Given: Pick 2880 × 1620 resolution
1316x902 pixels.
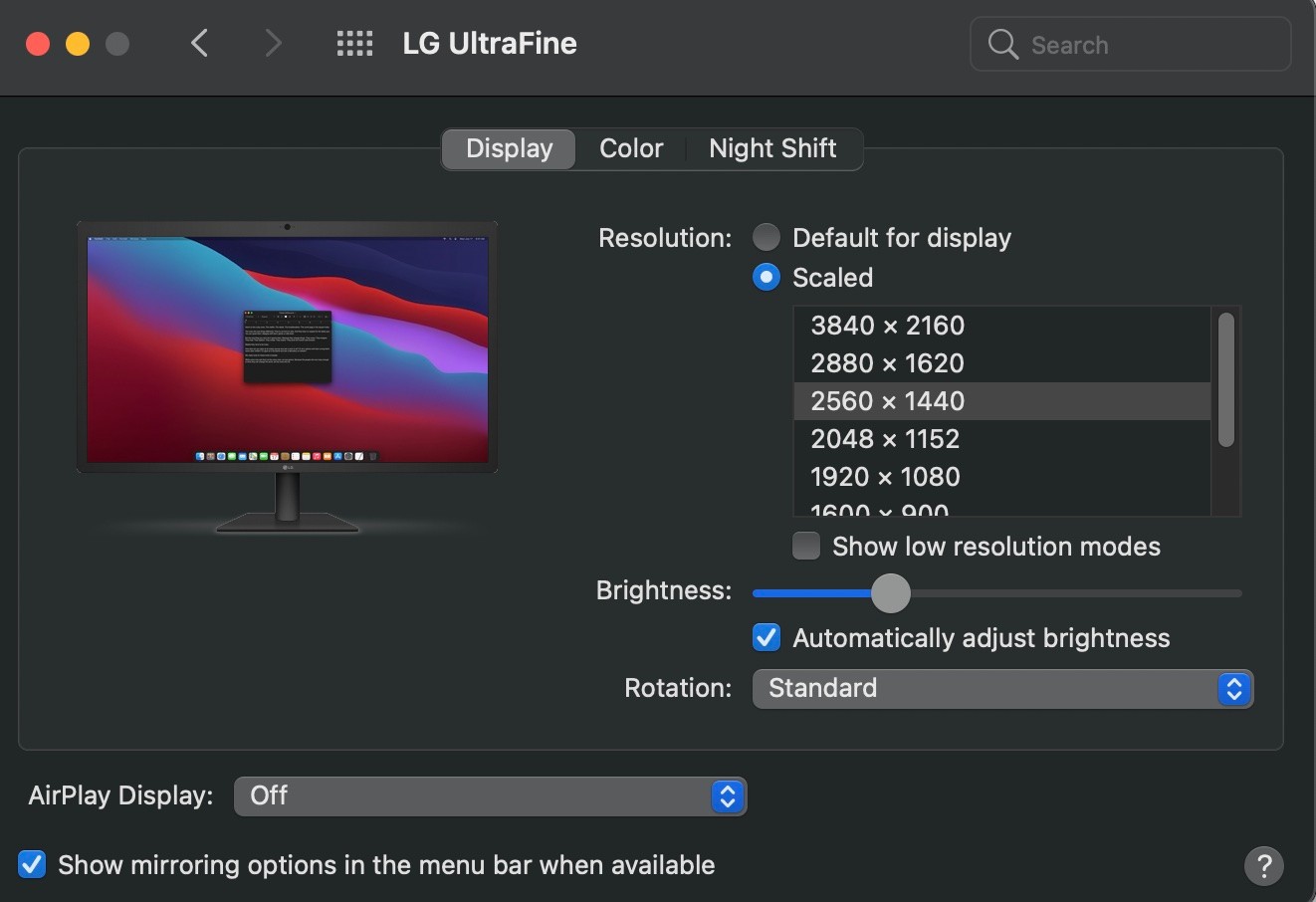Looking at the screenshot, I should pyautogui.click(x=1001, y=363).
